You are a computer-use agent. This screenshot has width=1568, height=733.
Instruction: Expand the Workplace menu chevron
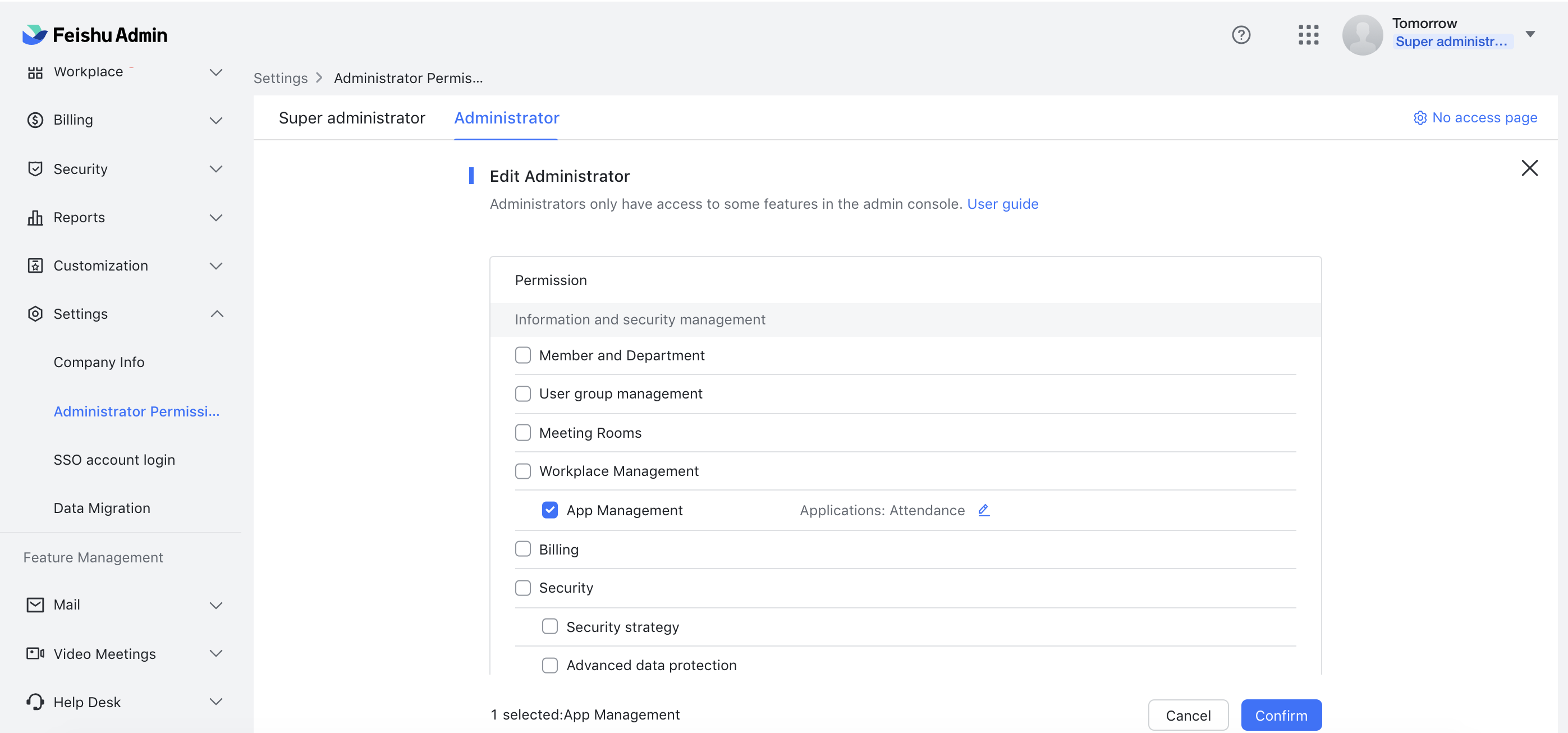coord(216,72)
